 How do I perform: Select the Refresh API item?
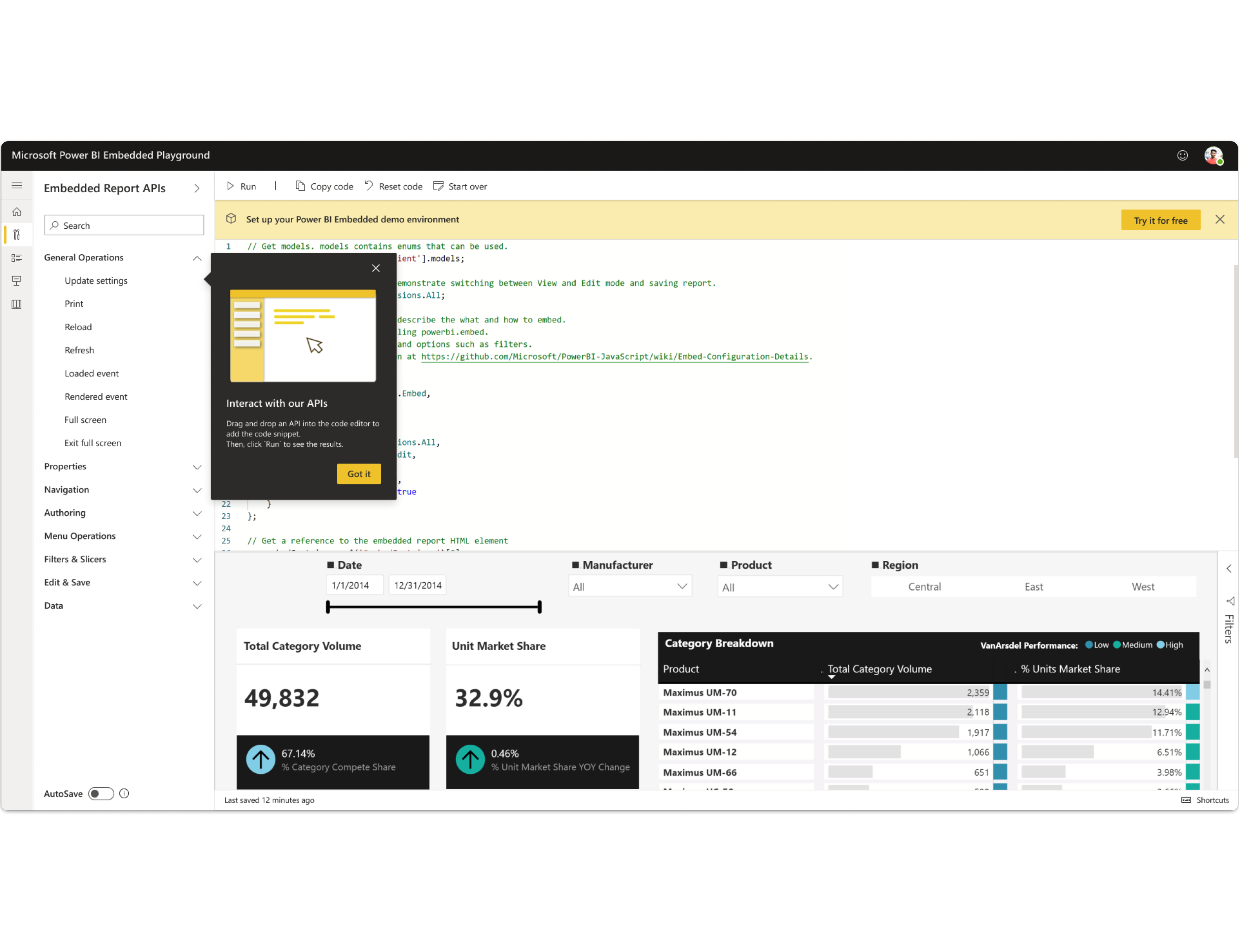click(x=79, y=350)
